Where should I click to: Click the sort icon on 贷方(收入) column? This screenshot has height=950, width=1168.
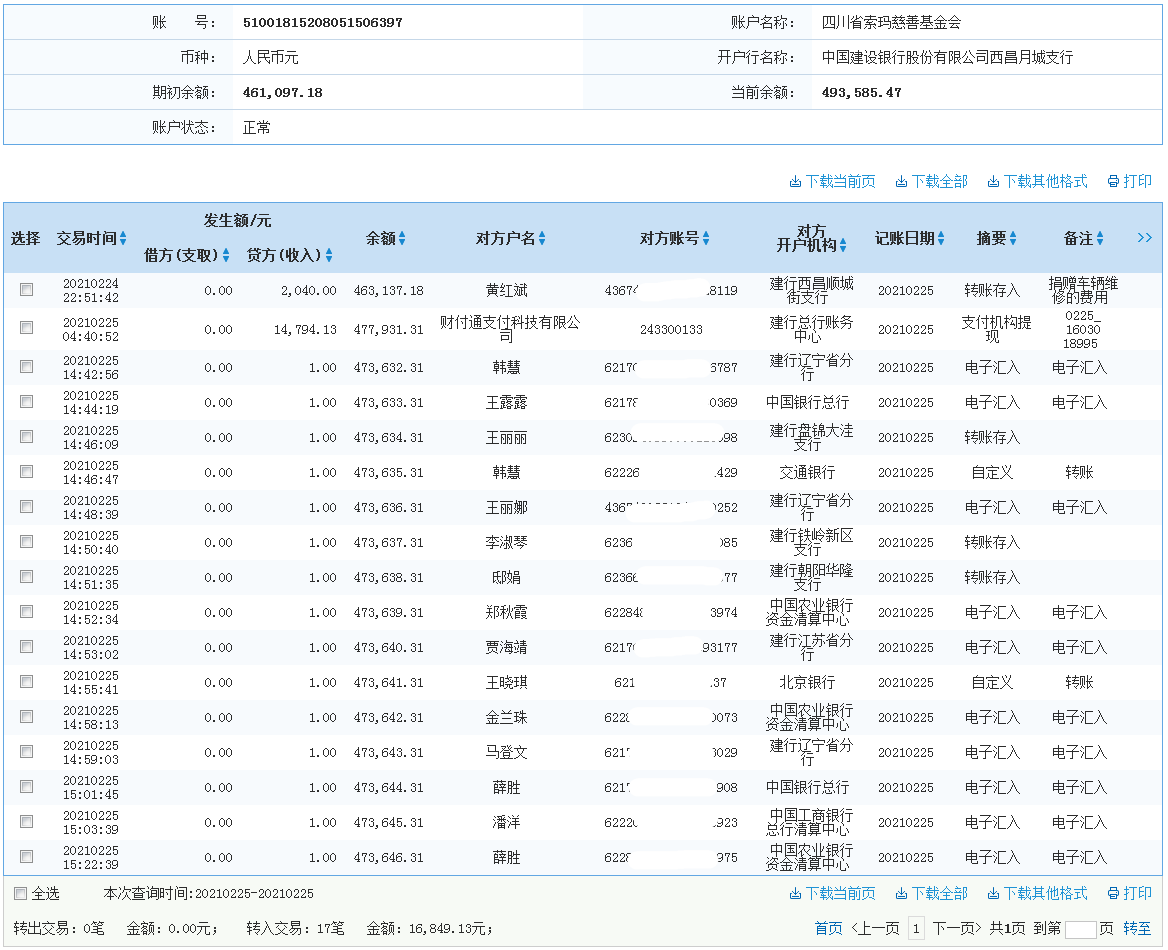(327, 254)
